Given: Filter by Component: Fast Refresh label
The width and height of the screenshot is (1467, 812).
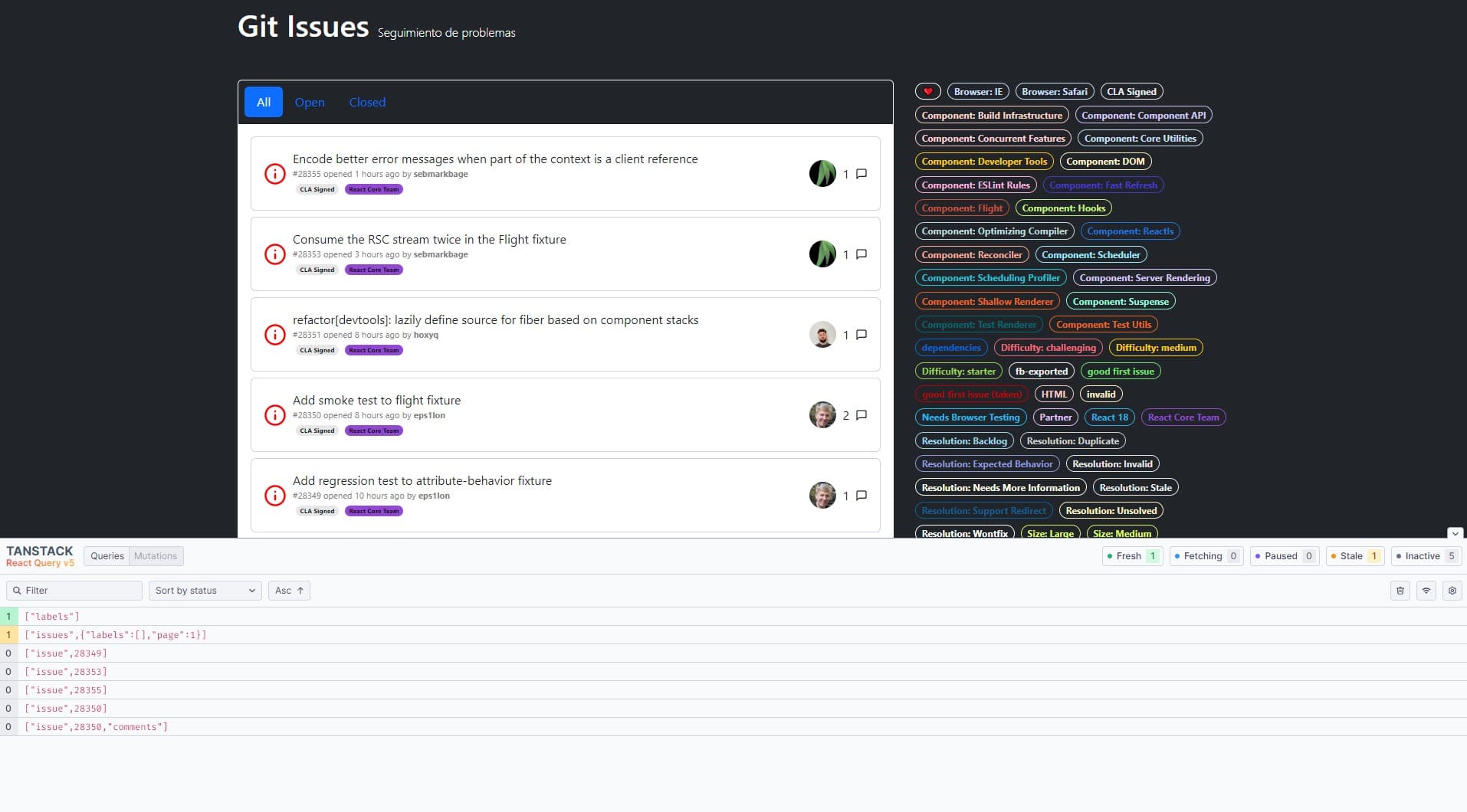Looking at the screenshot, I should tap(1104, 185).
